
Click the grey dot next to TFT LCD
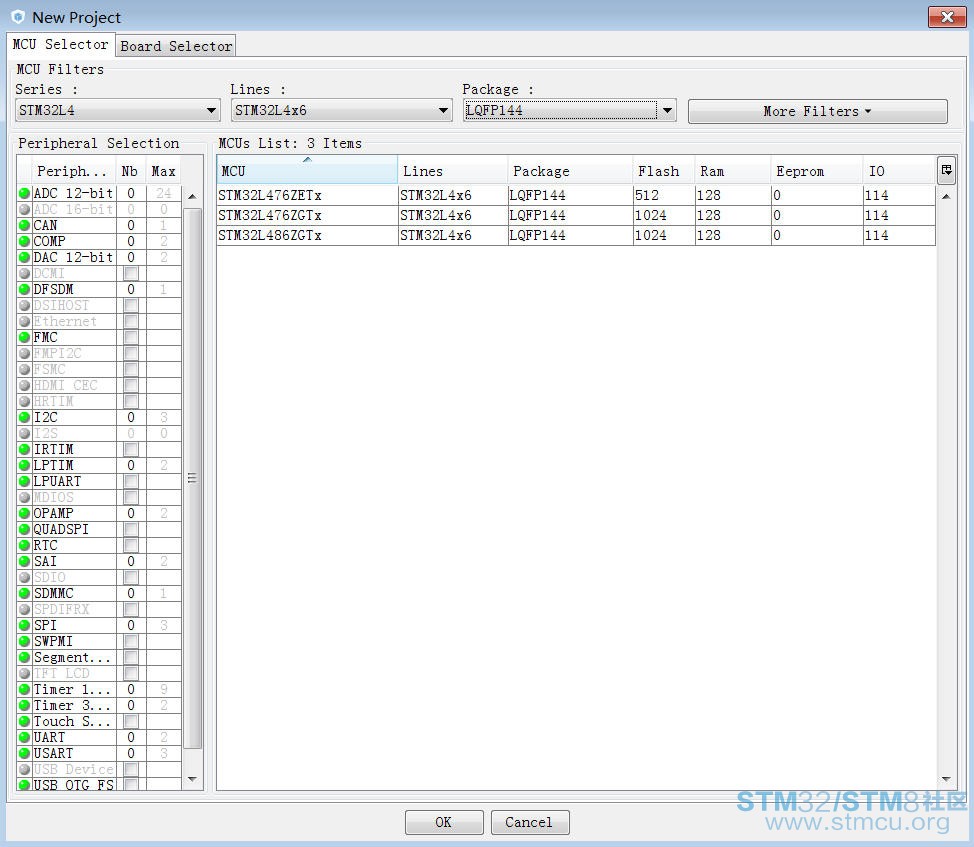coord(24,673)
